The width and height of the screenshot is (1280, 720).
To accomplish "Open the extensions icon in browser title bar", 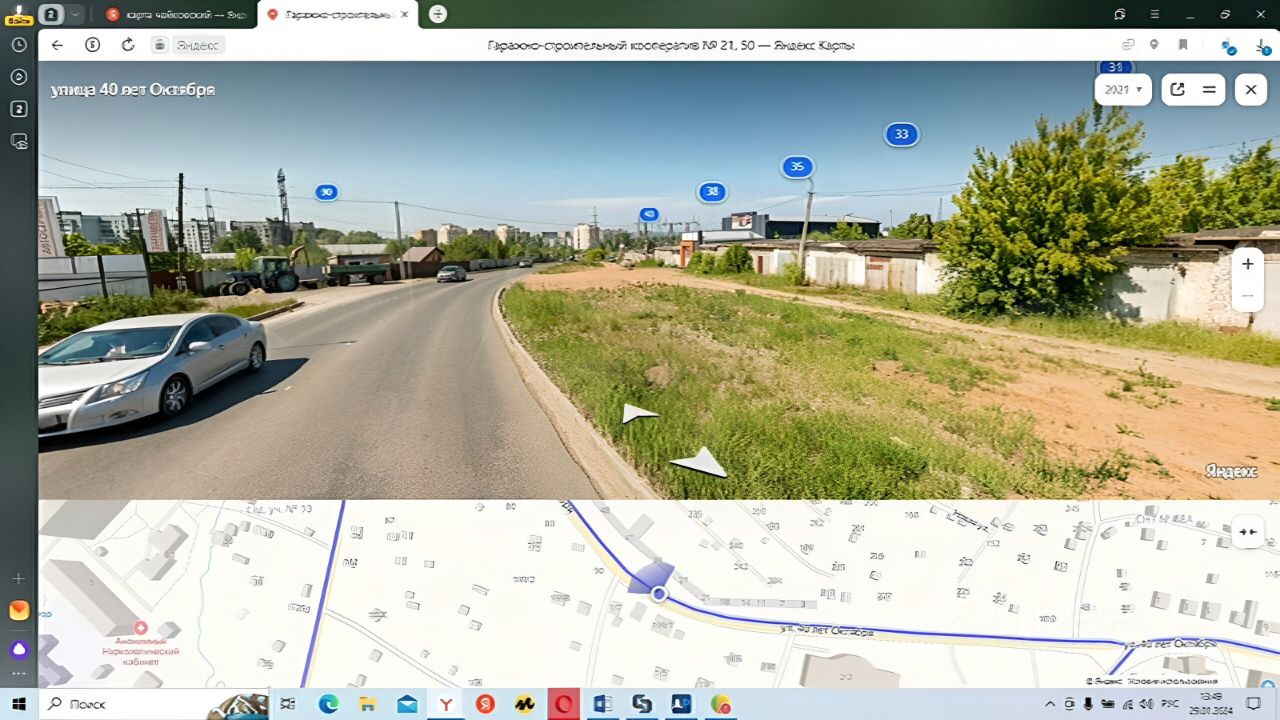I will pos(1120,14).
